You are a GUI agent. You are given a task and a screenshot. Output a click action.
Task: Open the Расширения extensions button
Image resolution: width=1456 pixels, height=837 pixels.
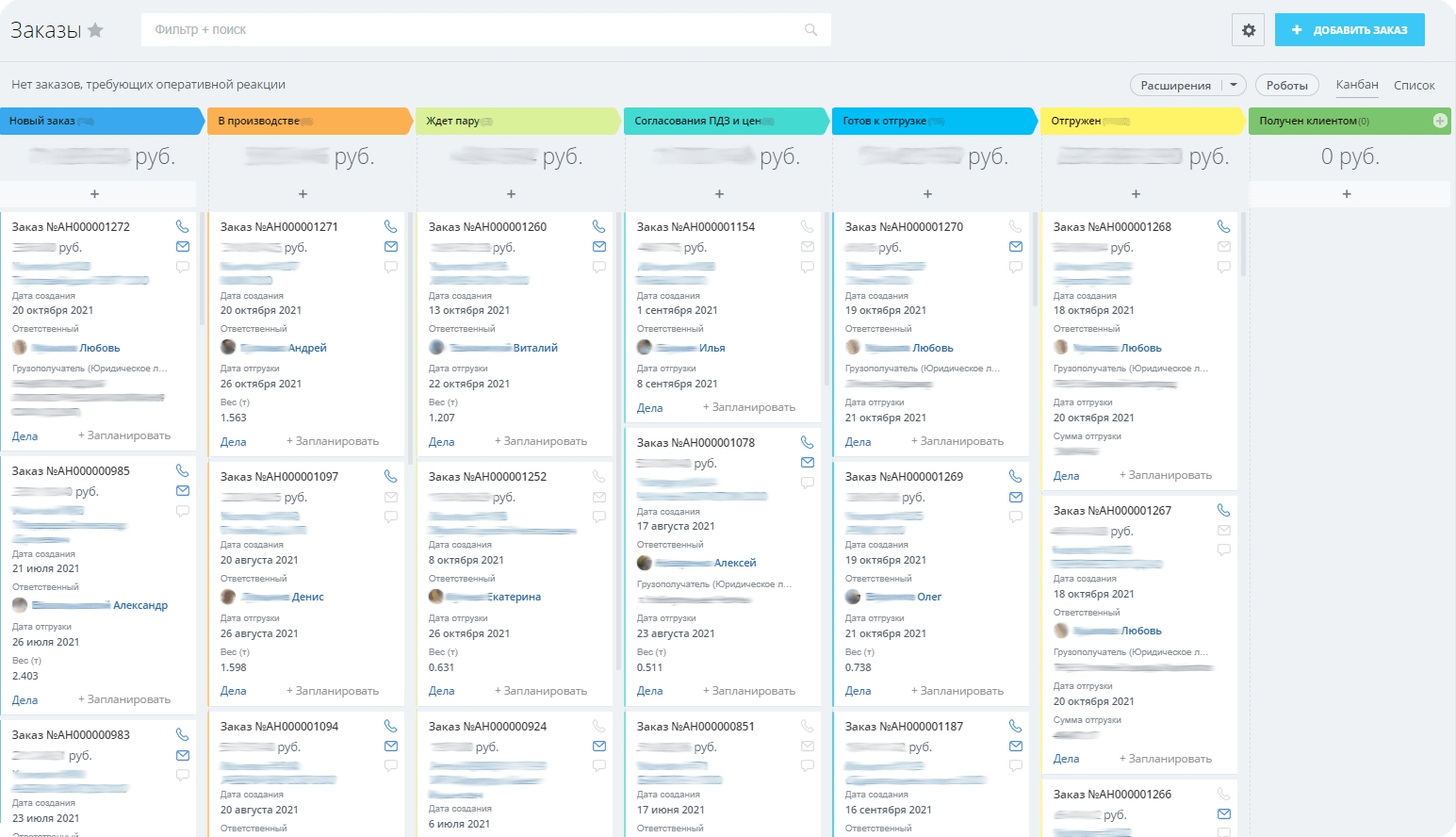(x=1176, y=85)
